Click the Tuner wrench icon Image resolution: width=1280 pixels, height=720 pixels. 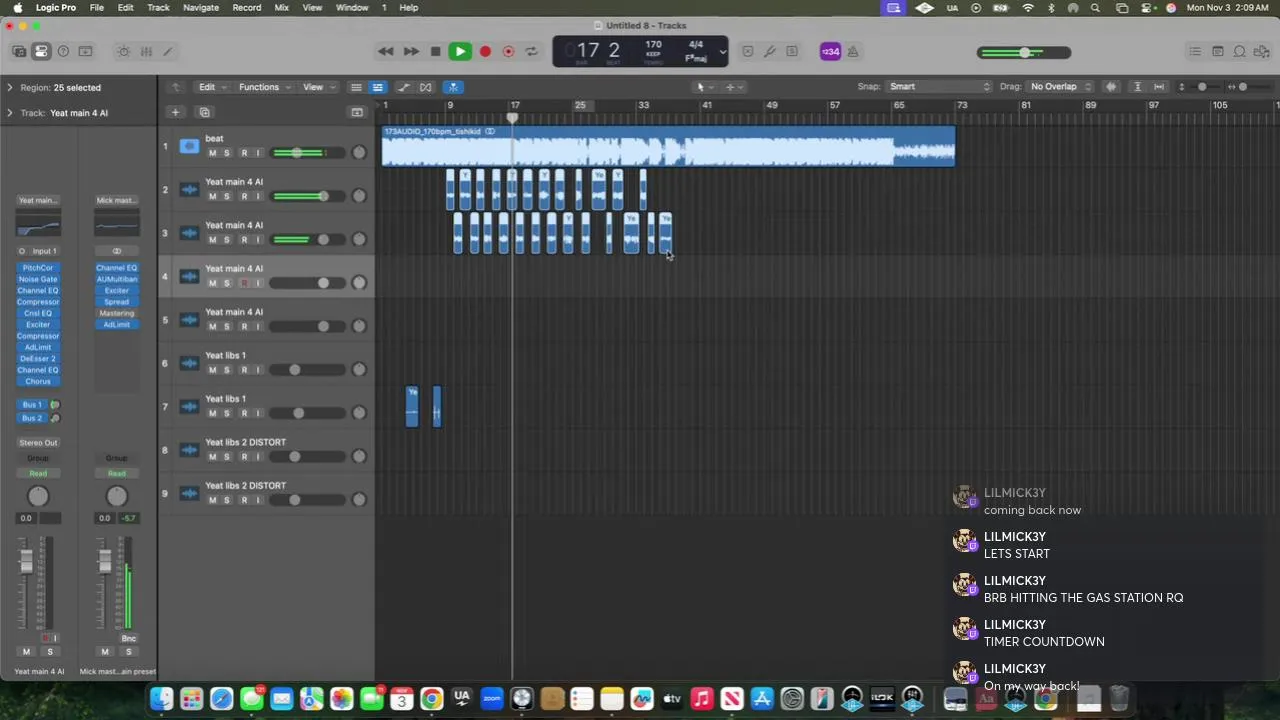[769, 51]
